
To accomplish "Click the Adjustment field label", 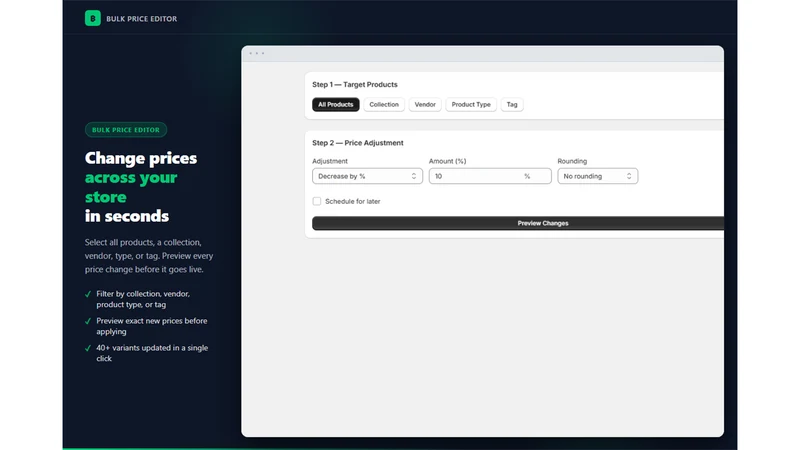I will pyautogui.click(x=330, y=161).
